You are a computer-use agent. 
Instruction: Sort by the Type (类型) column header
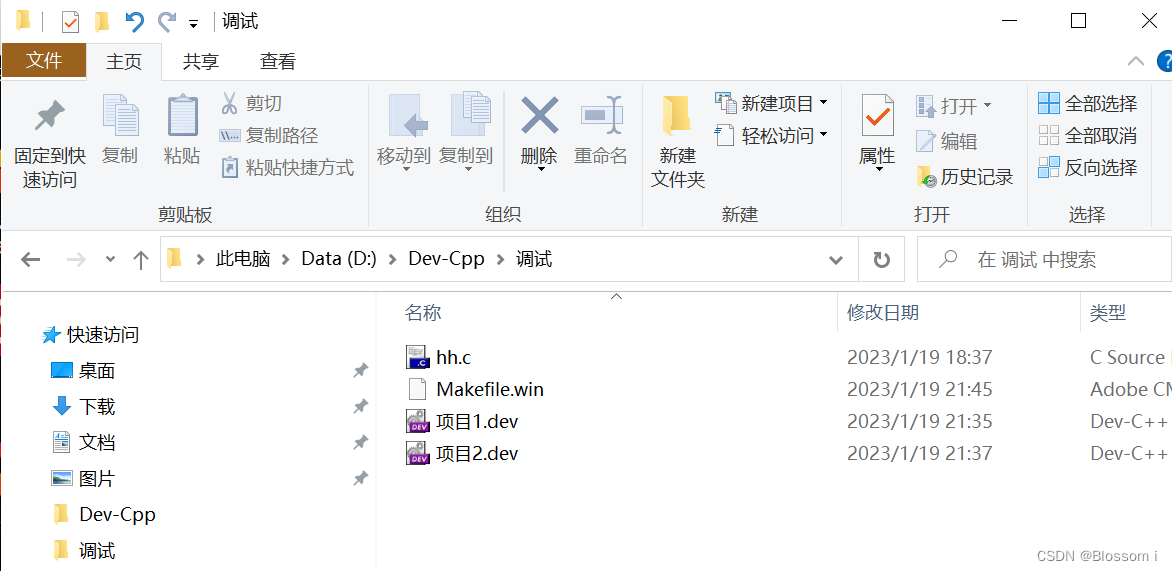pyautogui.click(x=1108, y=312)
